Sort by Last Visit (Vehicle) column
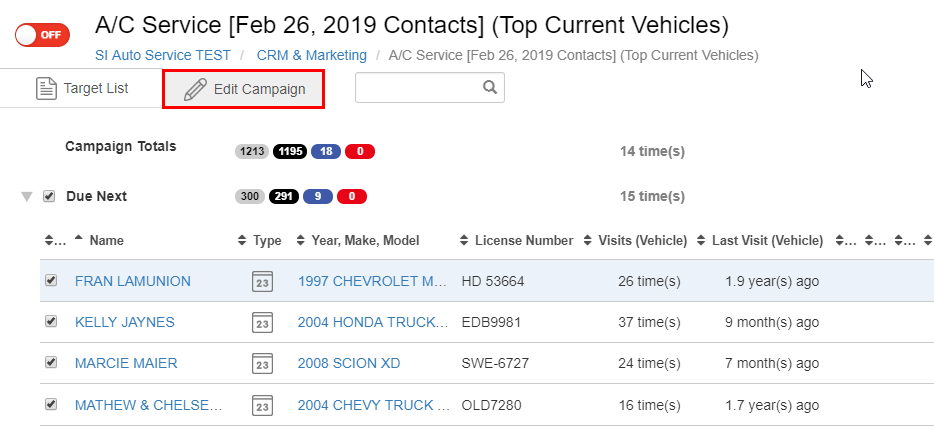This screenshot has width=934, height=433. click(760, 241)
